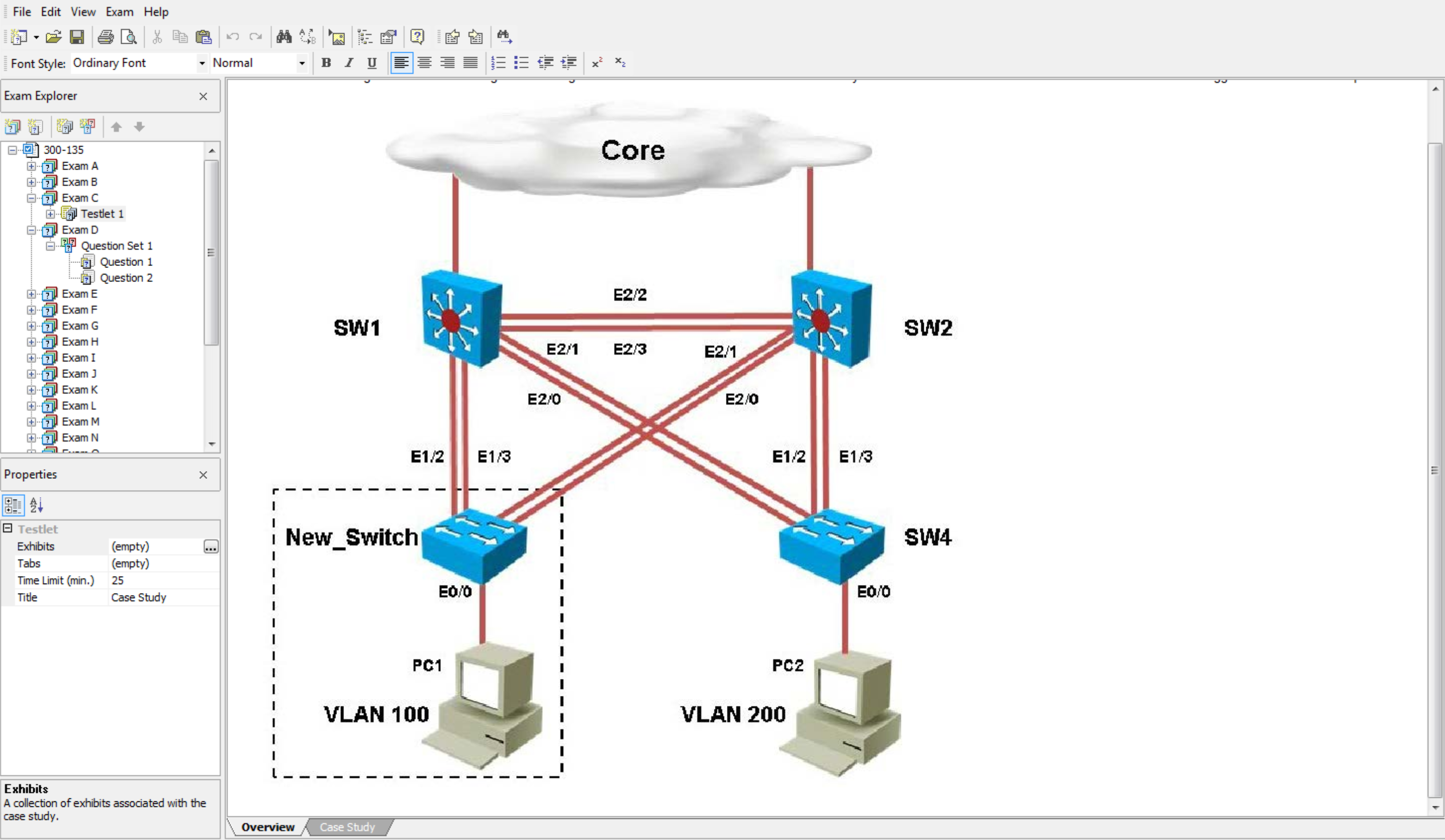
Task: Switch to Overview tab
Action: pos(268,827)
